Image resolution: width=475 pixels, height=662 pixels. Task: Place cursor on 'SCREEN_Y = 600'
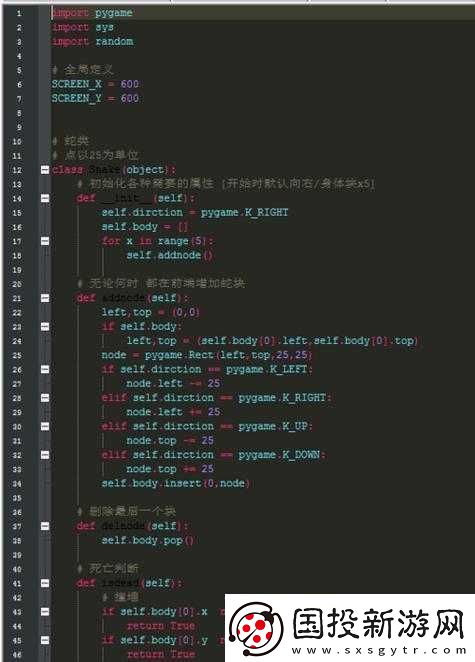[95, 98]
